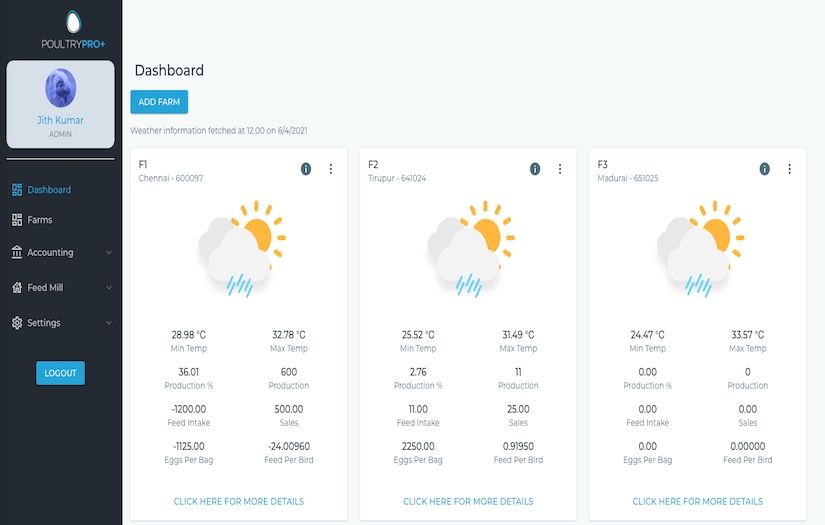Show info for farm F1 Chennai
The width and height of the screenshot is (825, 525).
pos(306,169)
